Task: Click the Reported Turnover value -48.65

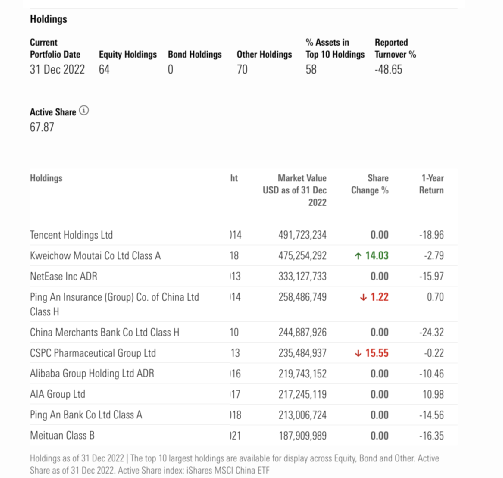Action: click(x=388, y=69)
